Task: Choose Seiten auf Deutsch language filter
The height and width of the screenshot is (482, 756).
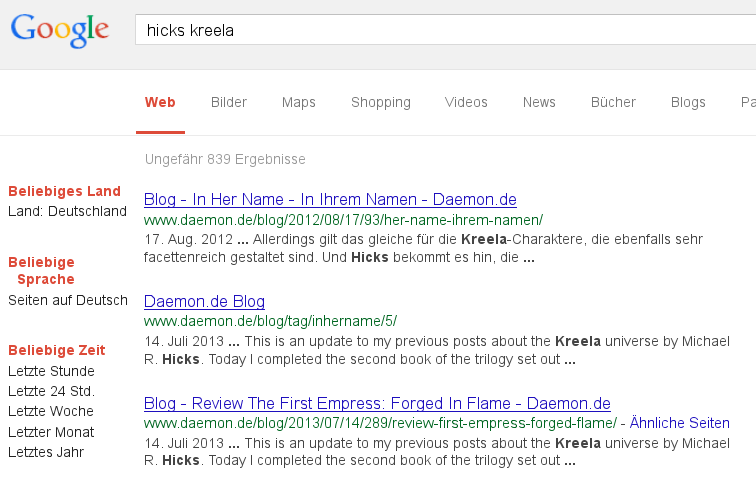Action: tap(68, 300)
